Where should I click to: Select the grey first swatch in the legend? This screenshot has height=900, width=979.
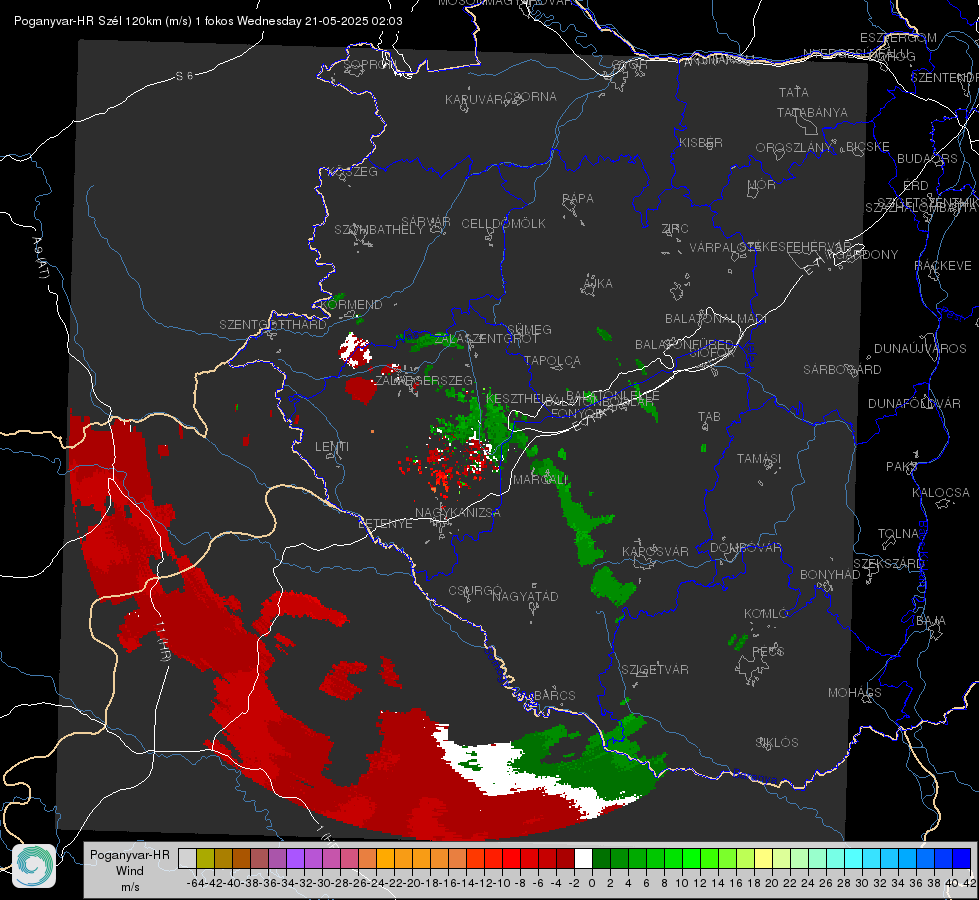pyautogui.click(x=187, y=858)
